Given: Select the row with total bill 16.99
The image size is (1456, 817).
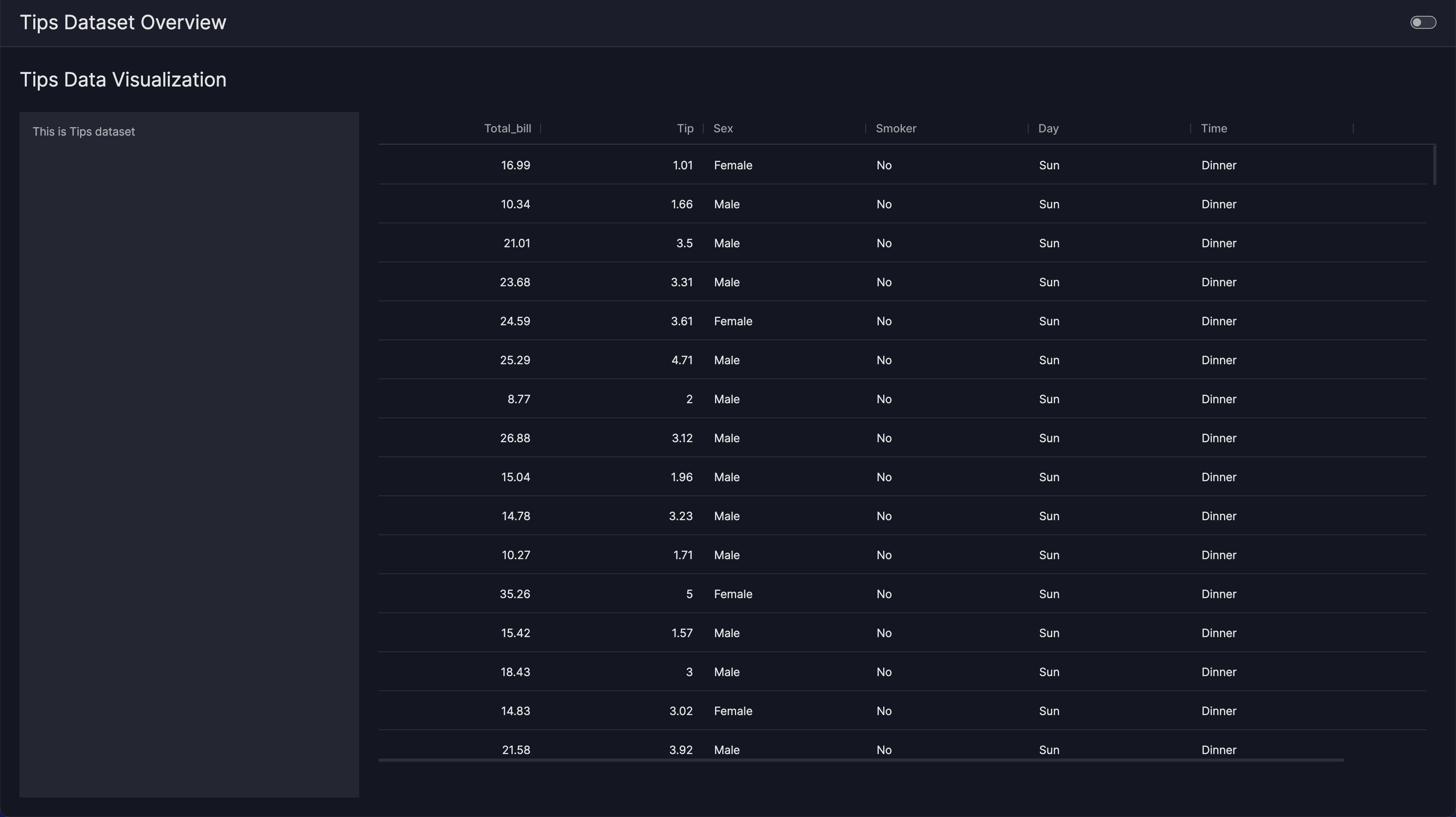Looking at the screenshot, I should 515,165.
